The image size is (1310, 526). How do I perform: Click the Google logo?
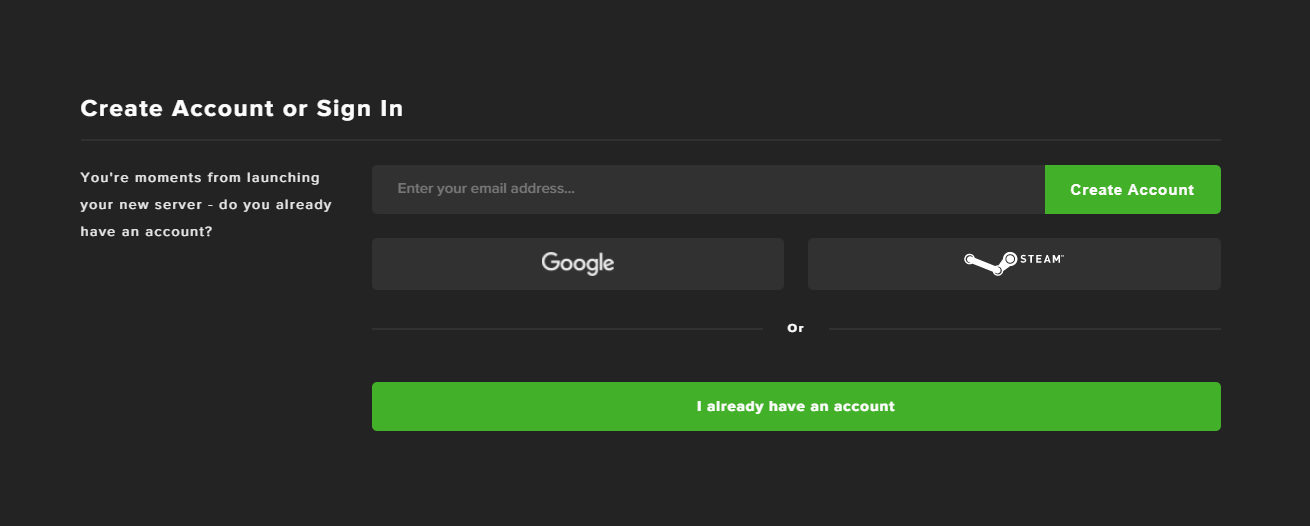[578, 263]
